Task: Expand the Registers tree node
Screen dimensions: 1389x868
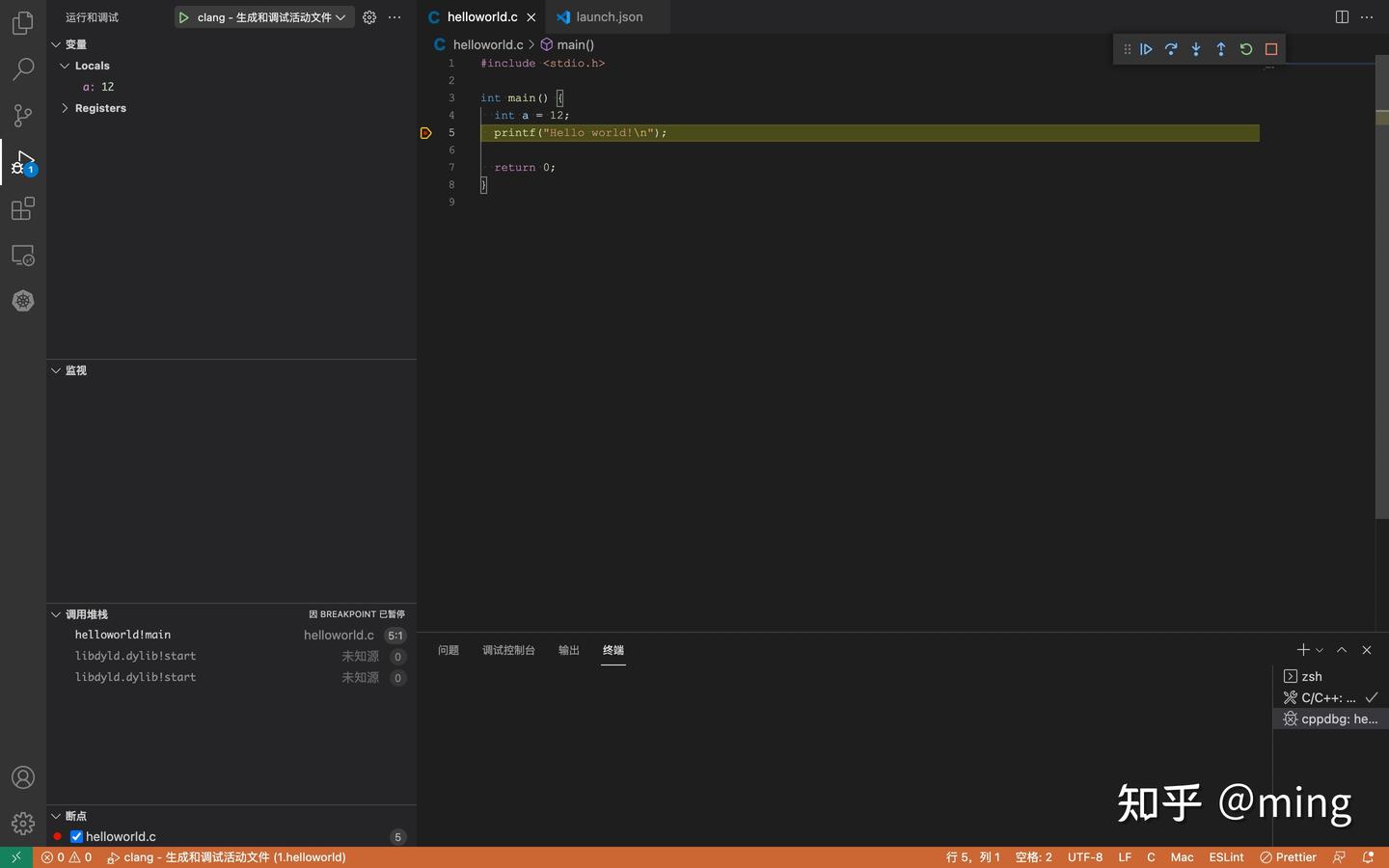Action: click(x=65, y=108)
